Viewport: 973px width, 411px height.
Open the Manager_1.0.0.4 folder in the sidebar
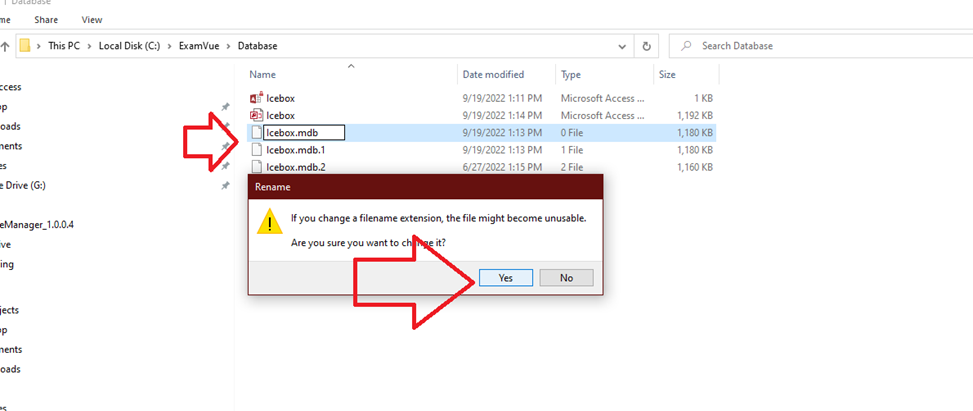coord(37,225)
